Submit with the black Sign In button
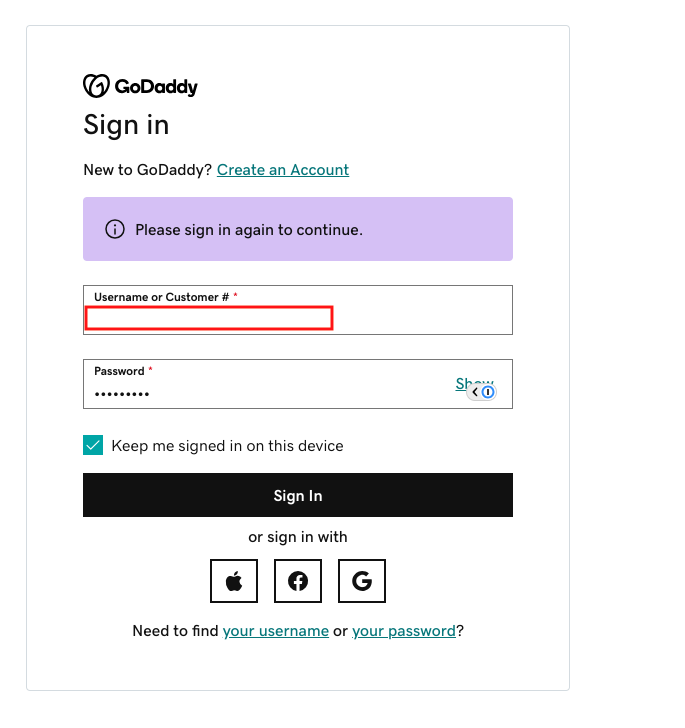Viewport: 685px width, 728px height. tap(298, 495)
